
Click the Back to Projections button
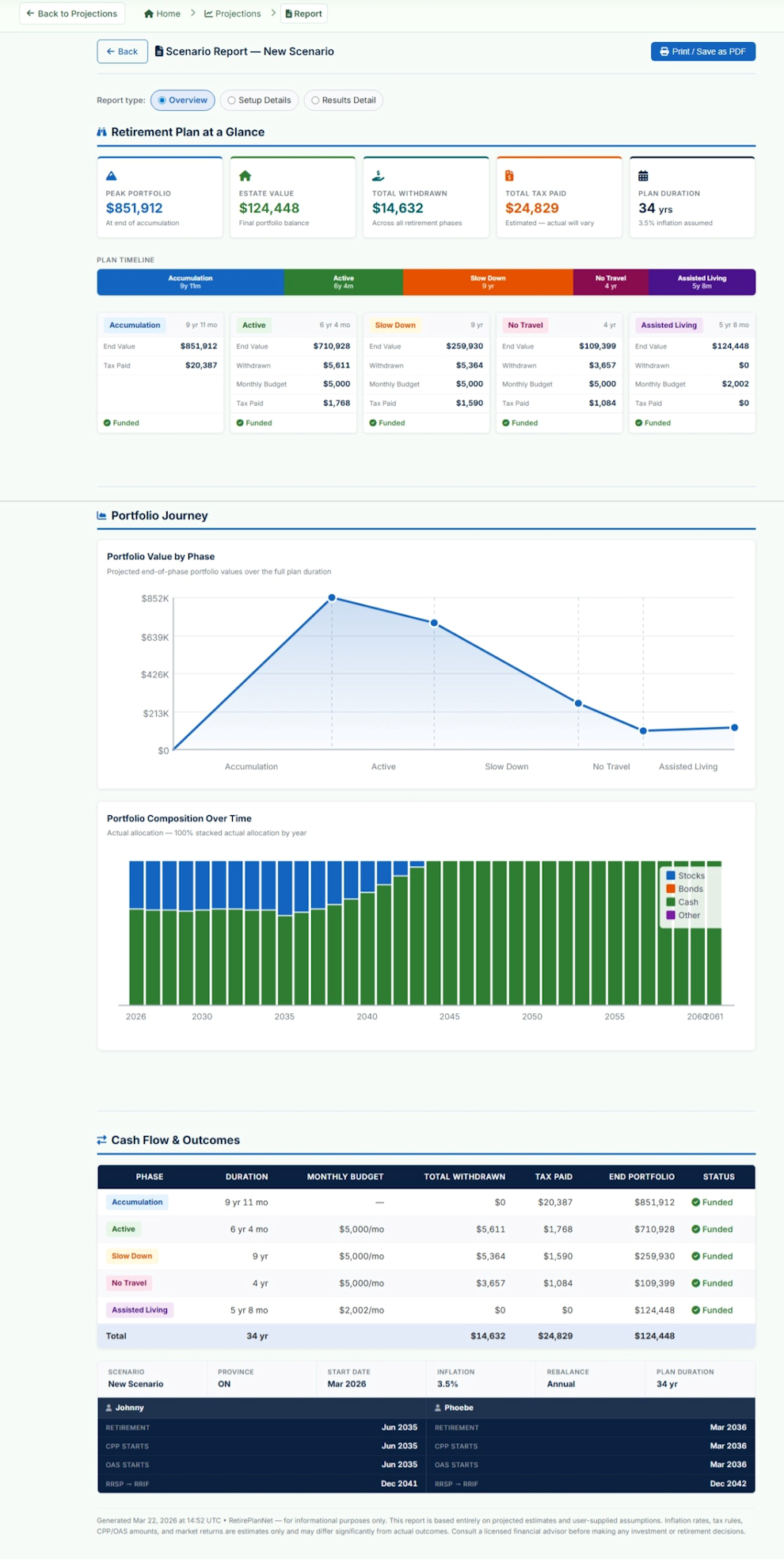point(72,13)
